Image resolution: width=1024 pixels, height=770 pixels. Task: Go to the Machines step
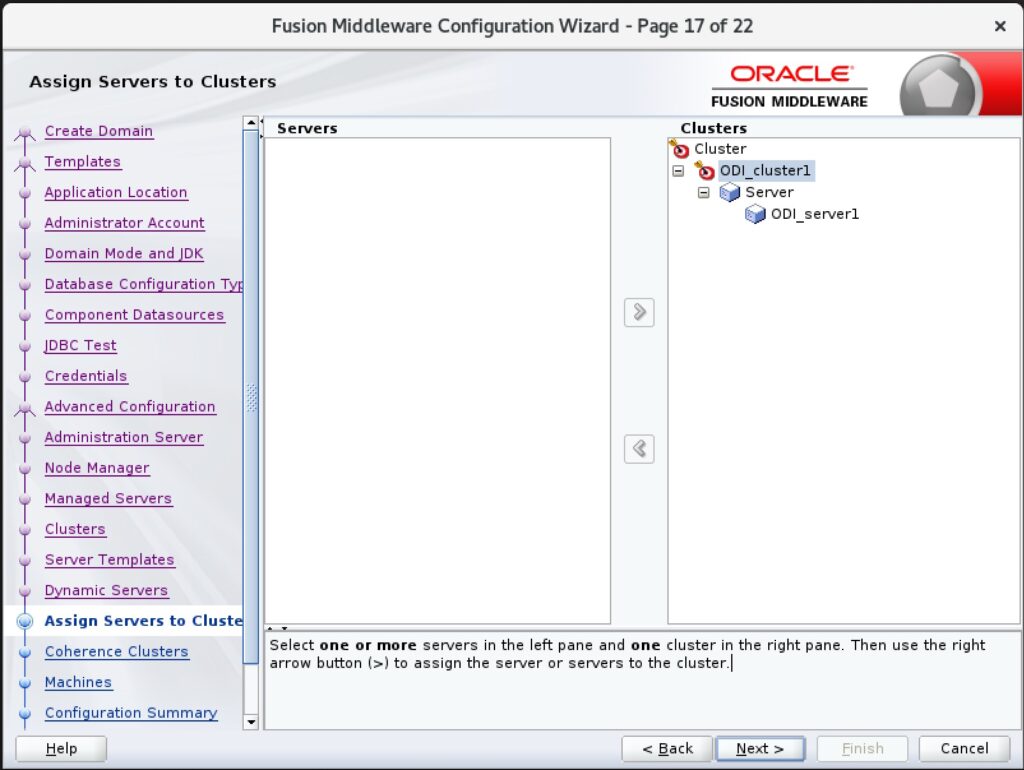(x=78, y=682)
